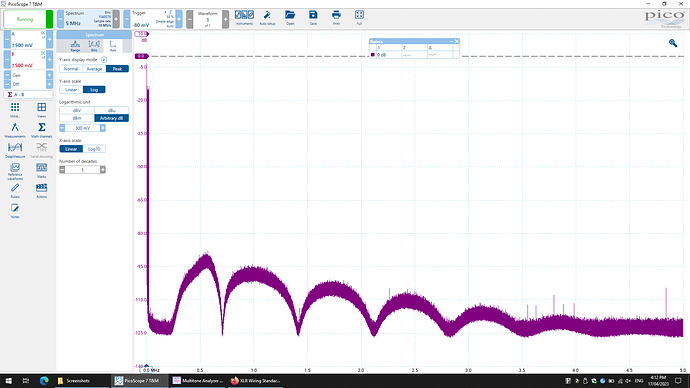Screen dimensions: 690x388
Task: Switch X-axis scale to Log10
Action: [94, 149]
